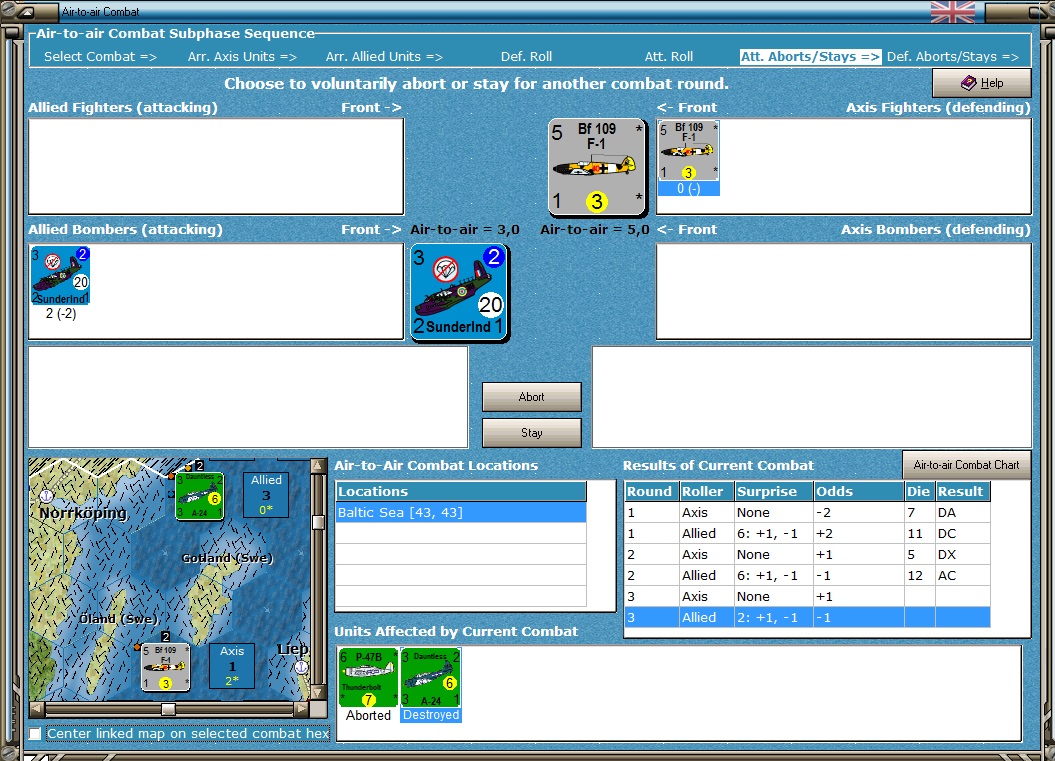Click the Surprise column header
1055x761 pixels.
774,491
